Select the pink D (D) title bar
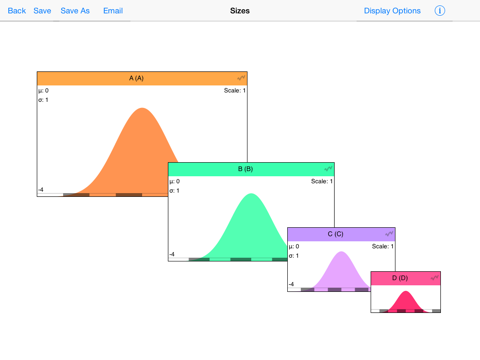 point(406,278)
